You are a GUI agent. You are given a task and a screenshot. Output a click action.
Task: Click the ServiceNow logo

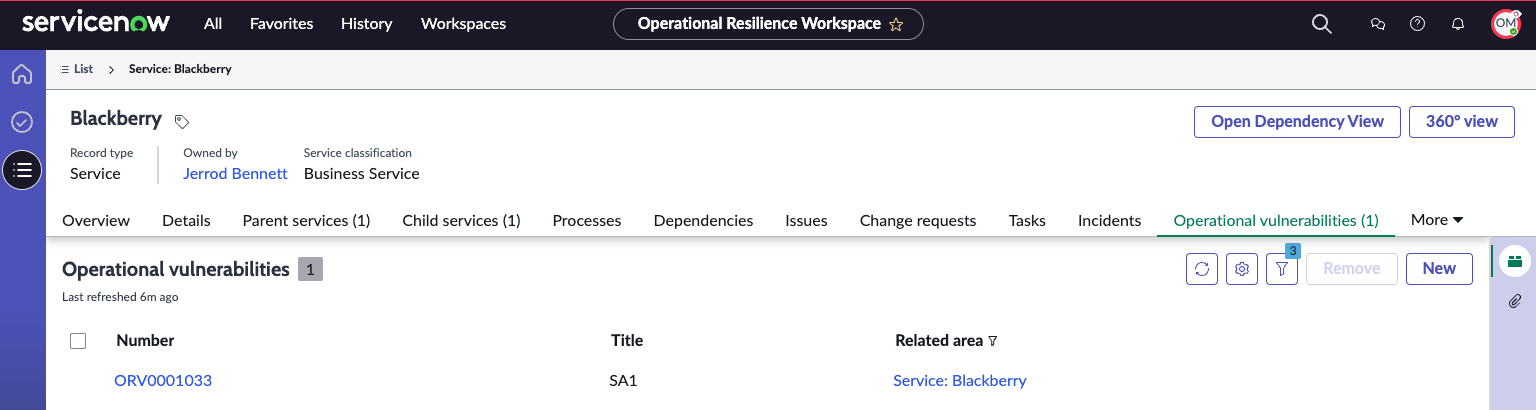point(96,23)
